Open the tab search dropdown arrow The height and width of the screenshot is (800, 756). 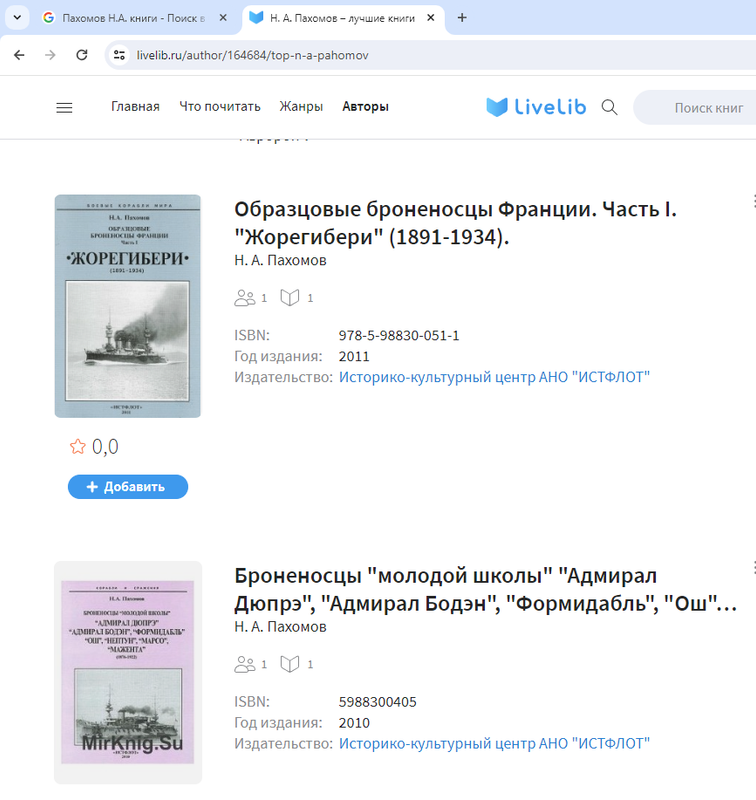[x=17, y=18]
